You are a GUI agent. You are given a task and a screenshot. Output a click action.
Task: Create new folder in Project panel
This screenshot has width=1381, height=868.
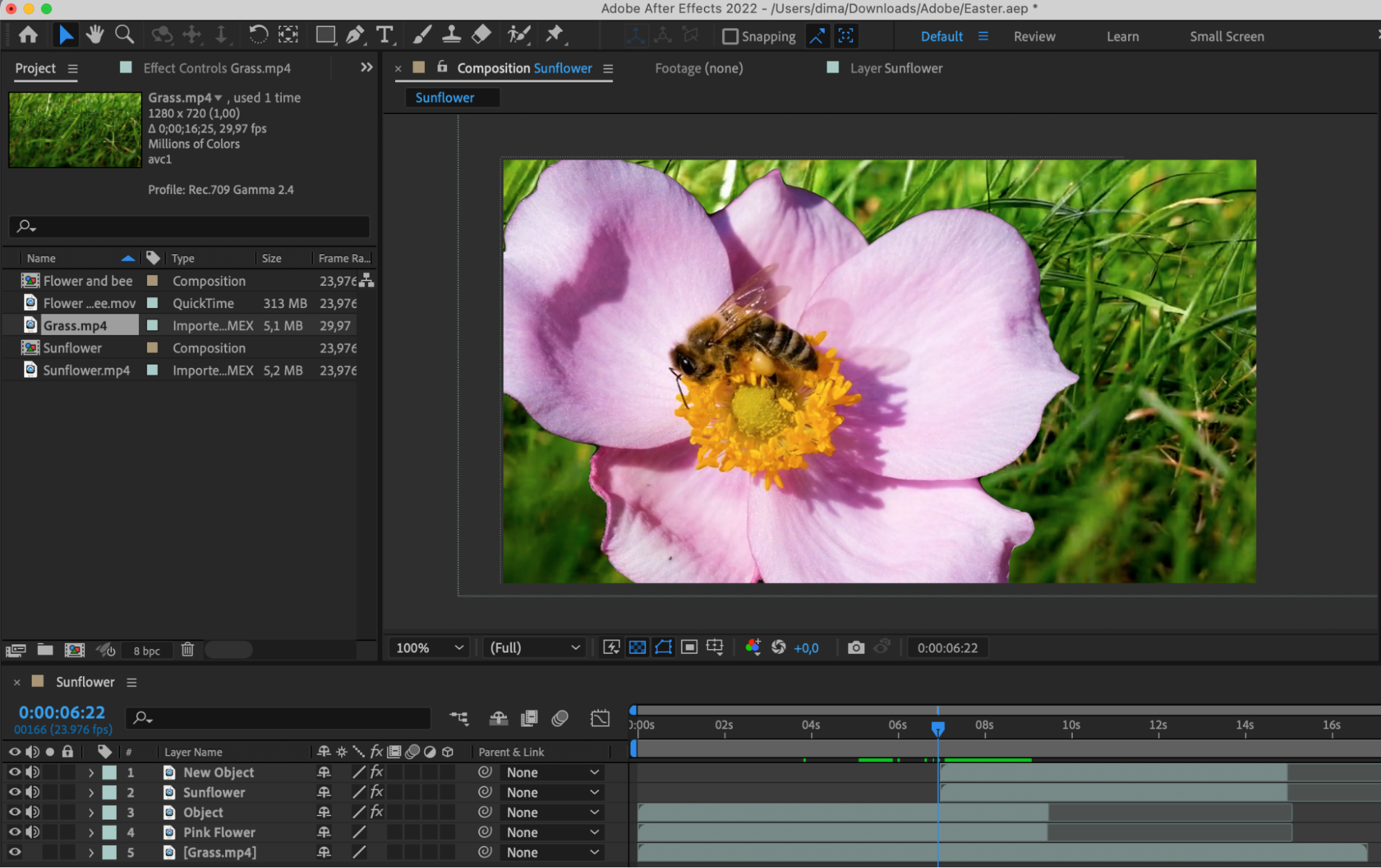(x=45, y=650)
